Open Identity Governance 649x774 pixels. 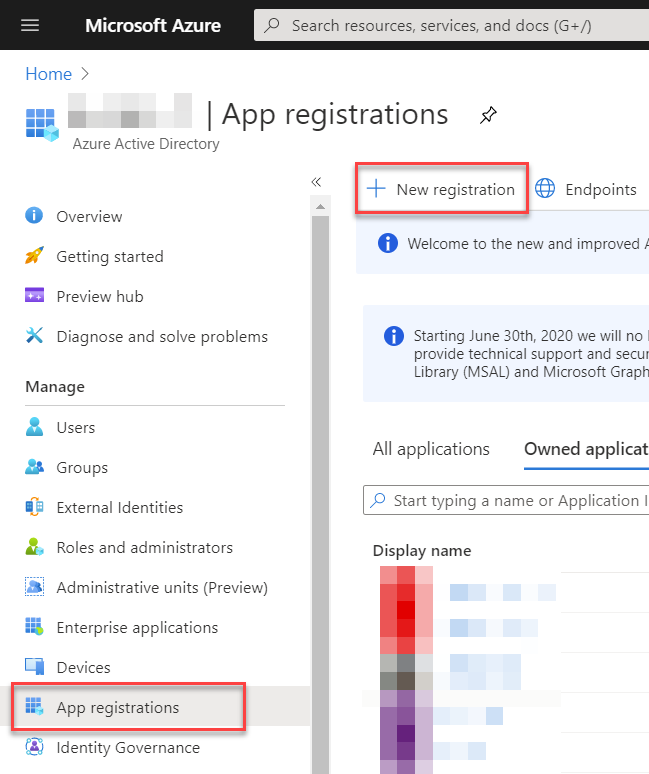click(x=128, y=748)
